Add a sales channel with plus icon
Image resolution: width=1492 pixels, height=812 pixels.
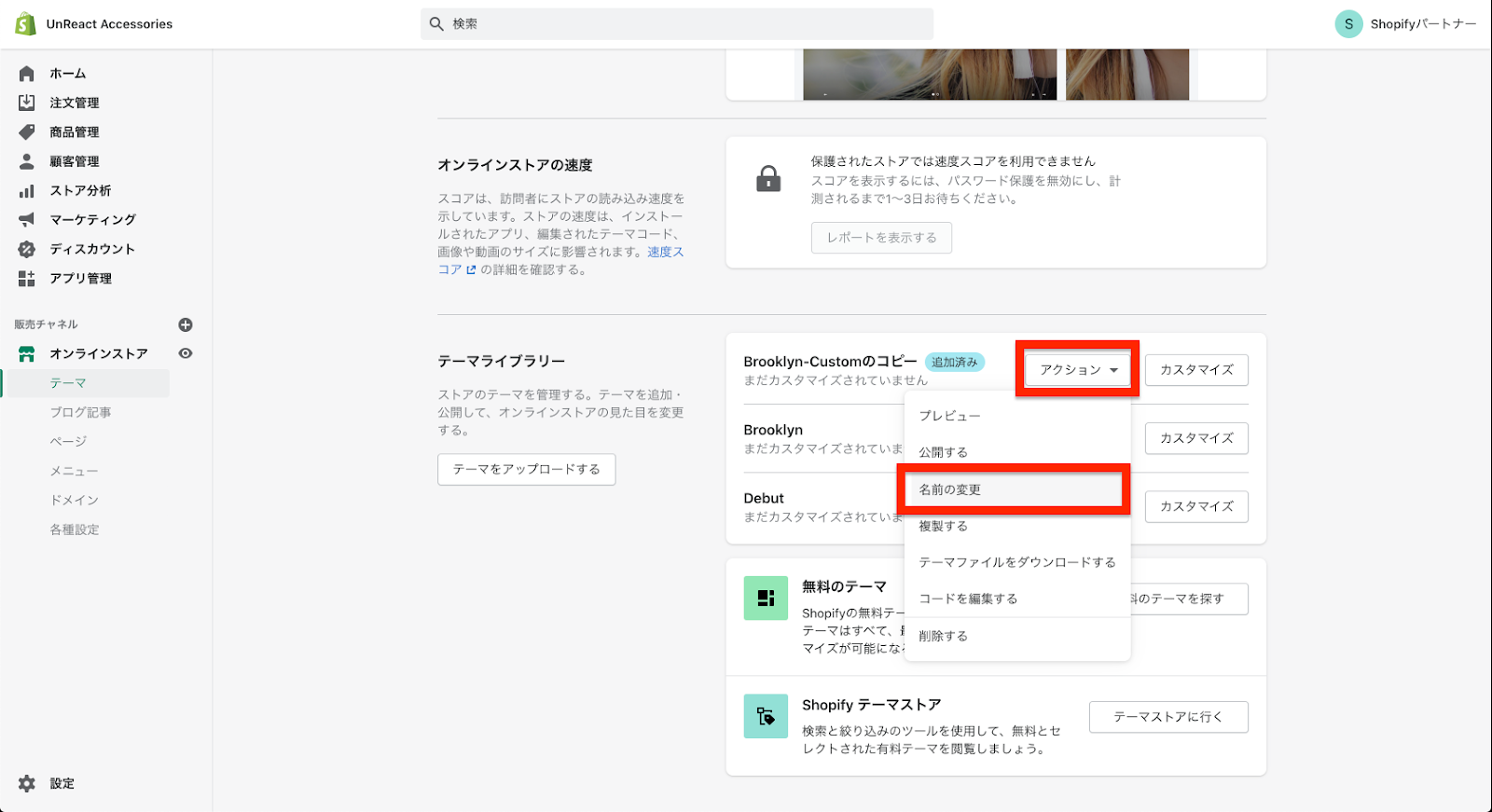(186, 324)
